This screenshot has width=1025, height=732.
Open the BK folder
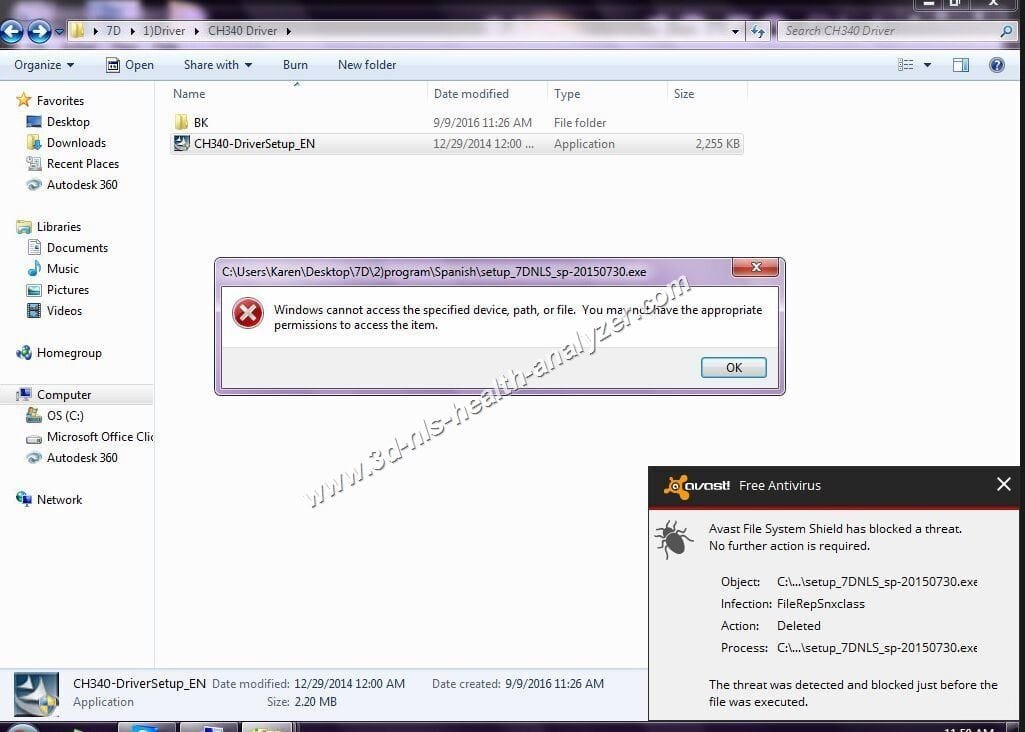tap(201, 122)
